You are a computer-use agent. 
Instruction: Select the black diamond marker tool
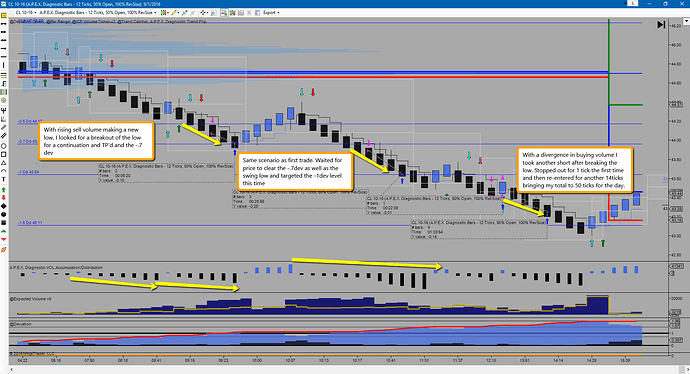pyautogui.click(x=4, y=206)
